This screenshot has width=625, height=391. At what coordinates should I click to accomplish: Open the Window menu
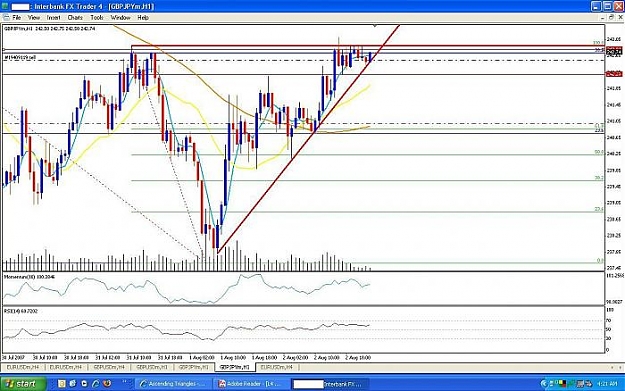[x=120, y=18]
